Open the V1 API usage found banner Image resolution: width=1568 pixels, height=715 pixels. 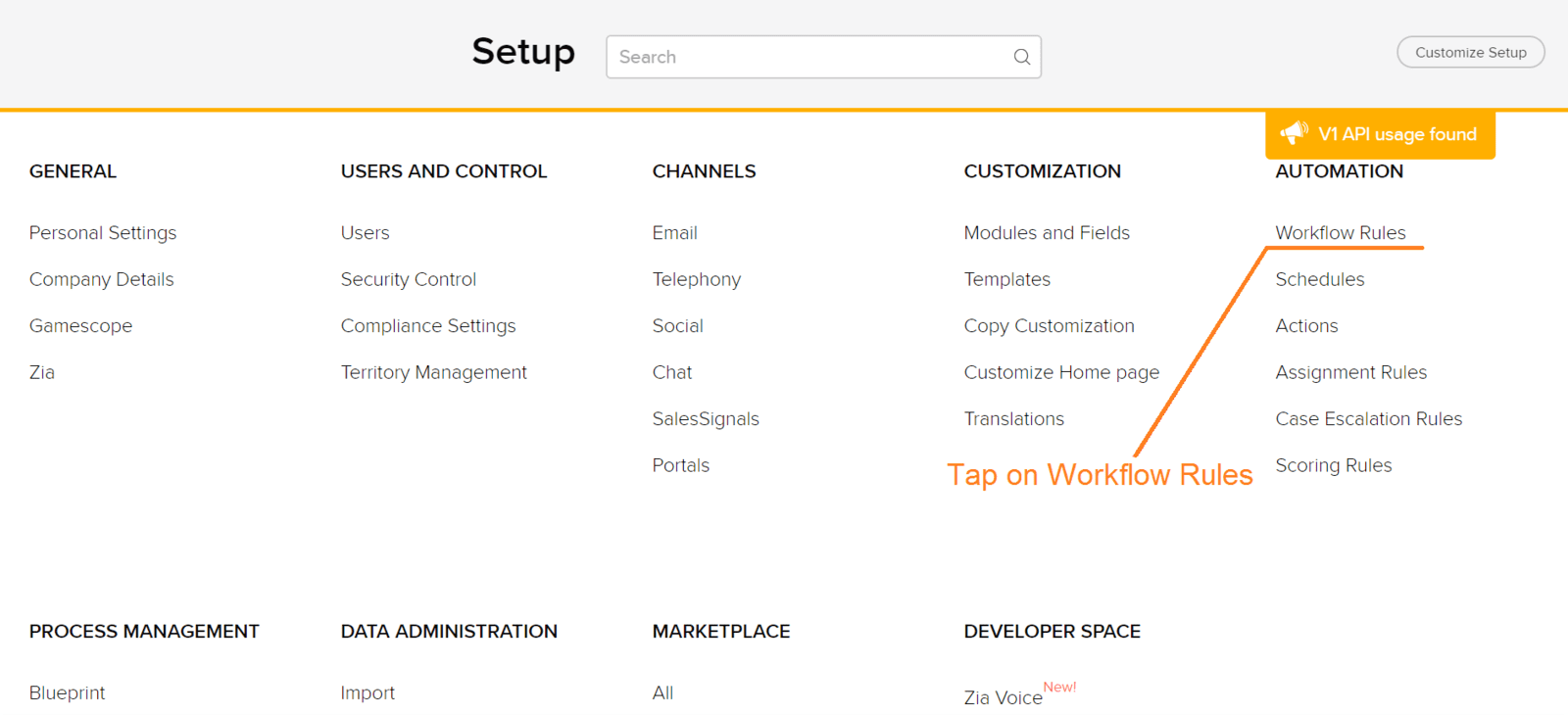(x=1380, y=134)
